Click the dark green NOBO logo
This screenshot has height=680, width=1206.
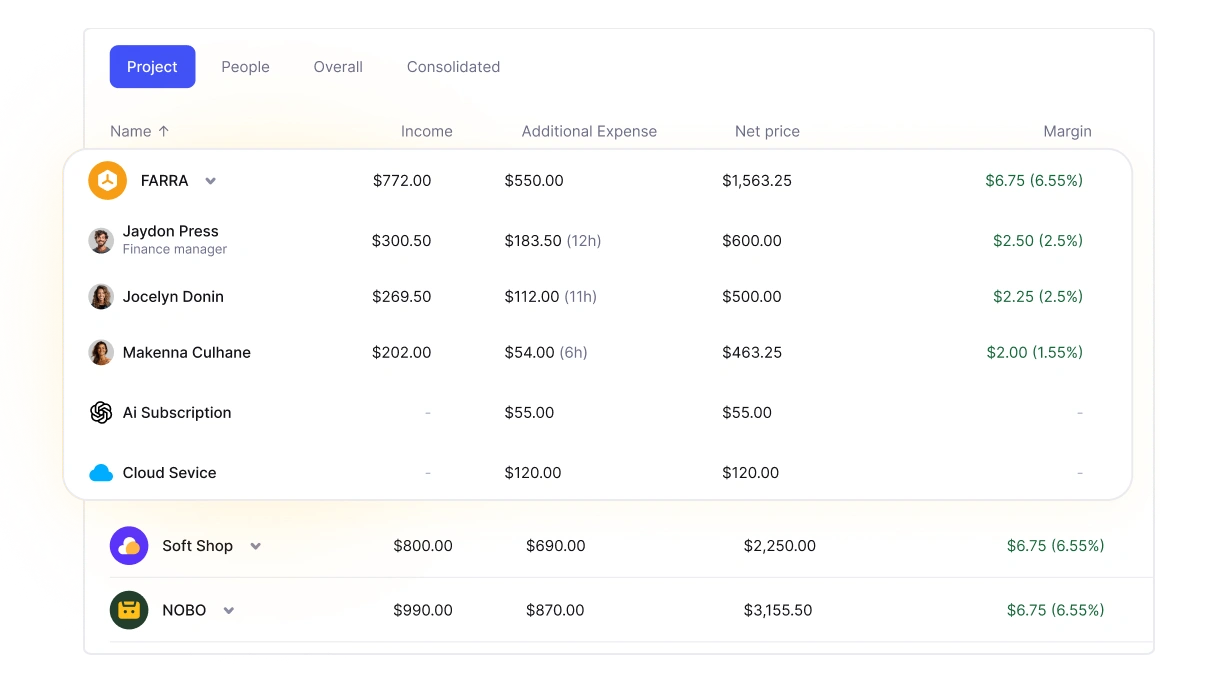pos(129,610)
